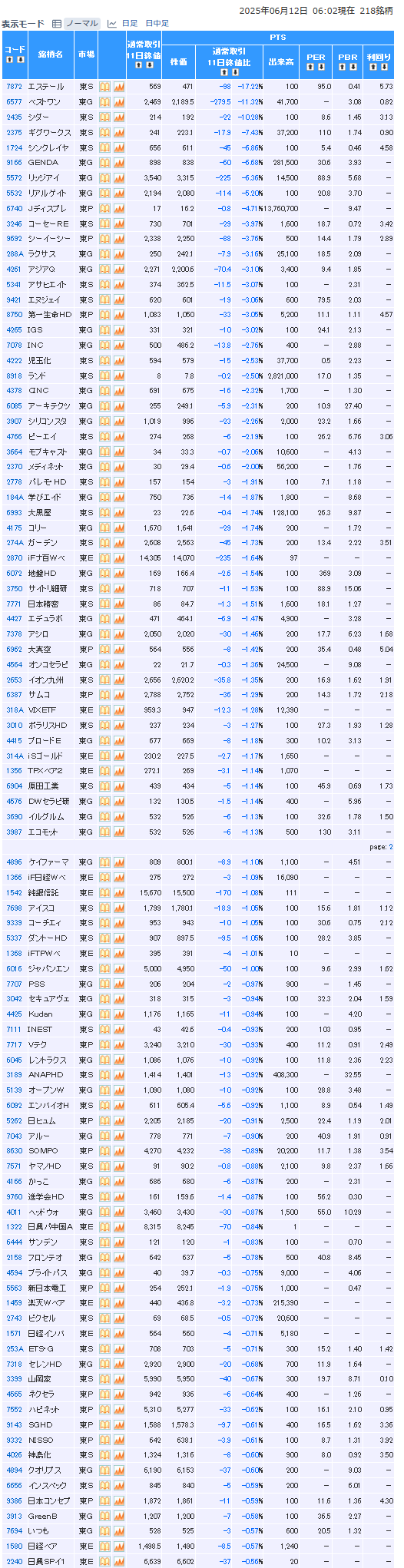This screenshot has height=1568, width=404.
Task: Sort ascending by コード column arrow
Action: (x=11, y=60)
